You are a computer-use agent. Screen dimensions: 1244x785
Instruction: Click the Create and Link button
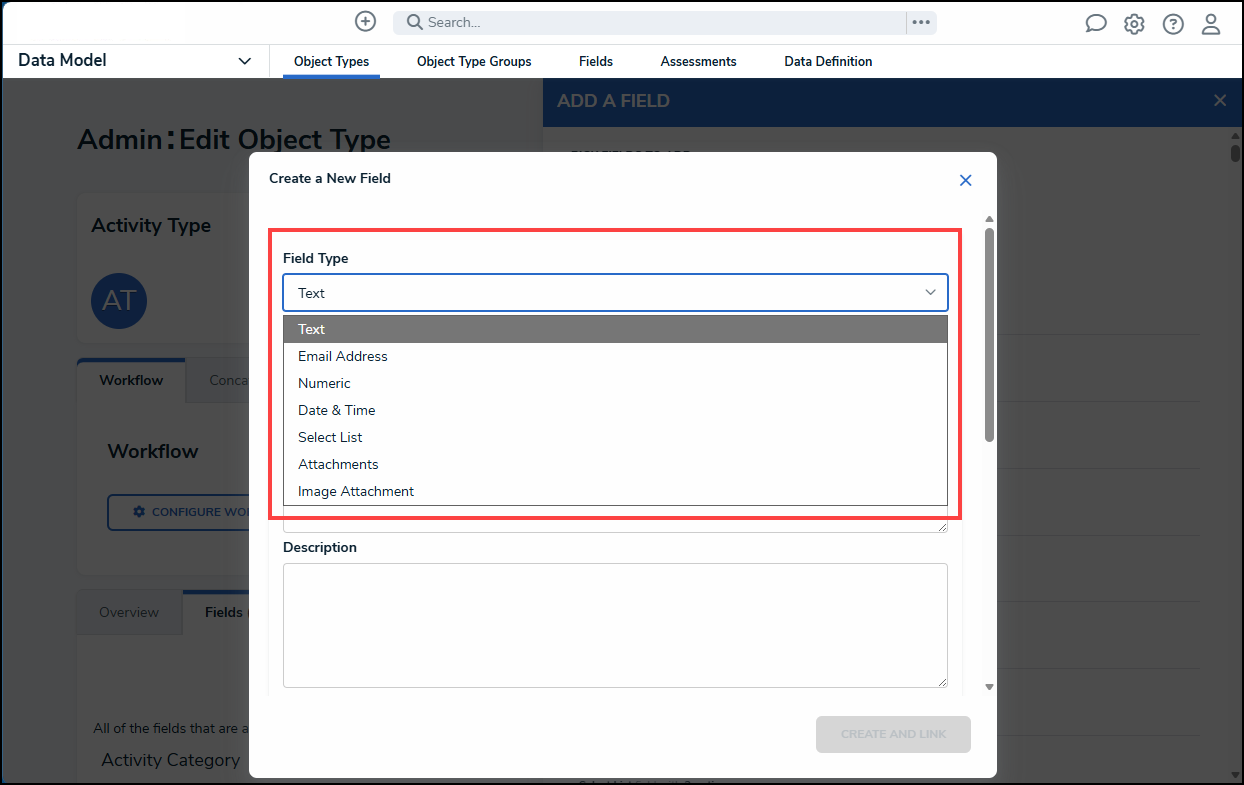tap(893, 734)
